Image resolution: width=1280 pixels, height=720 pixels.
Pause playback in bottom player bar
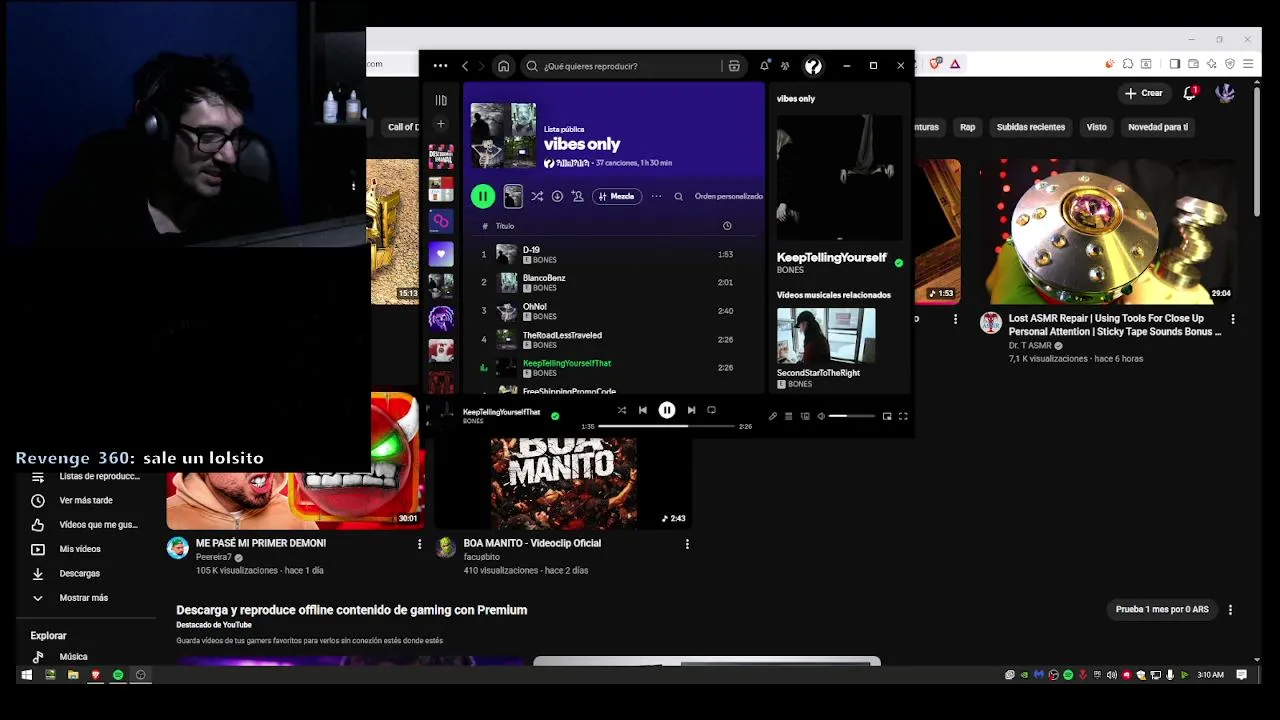click(667, 410)
